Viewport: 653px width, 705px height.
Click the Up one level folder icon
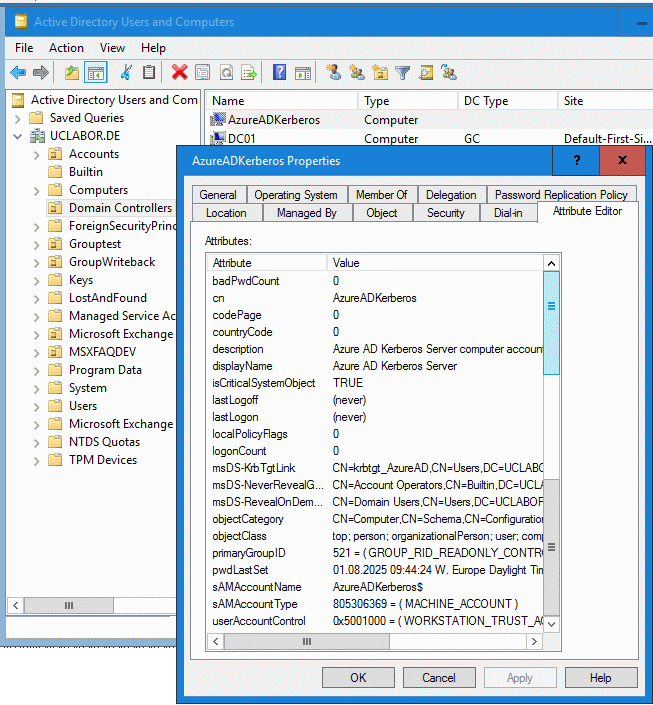[x=72, y=72]
